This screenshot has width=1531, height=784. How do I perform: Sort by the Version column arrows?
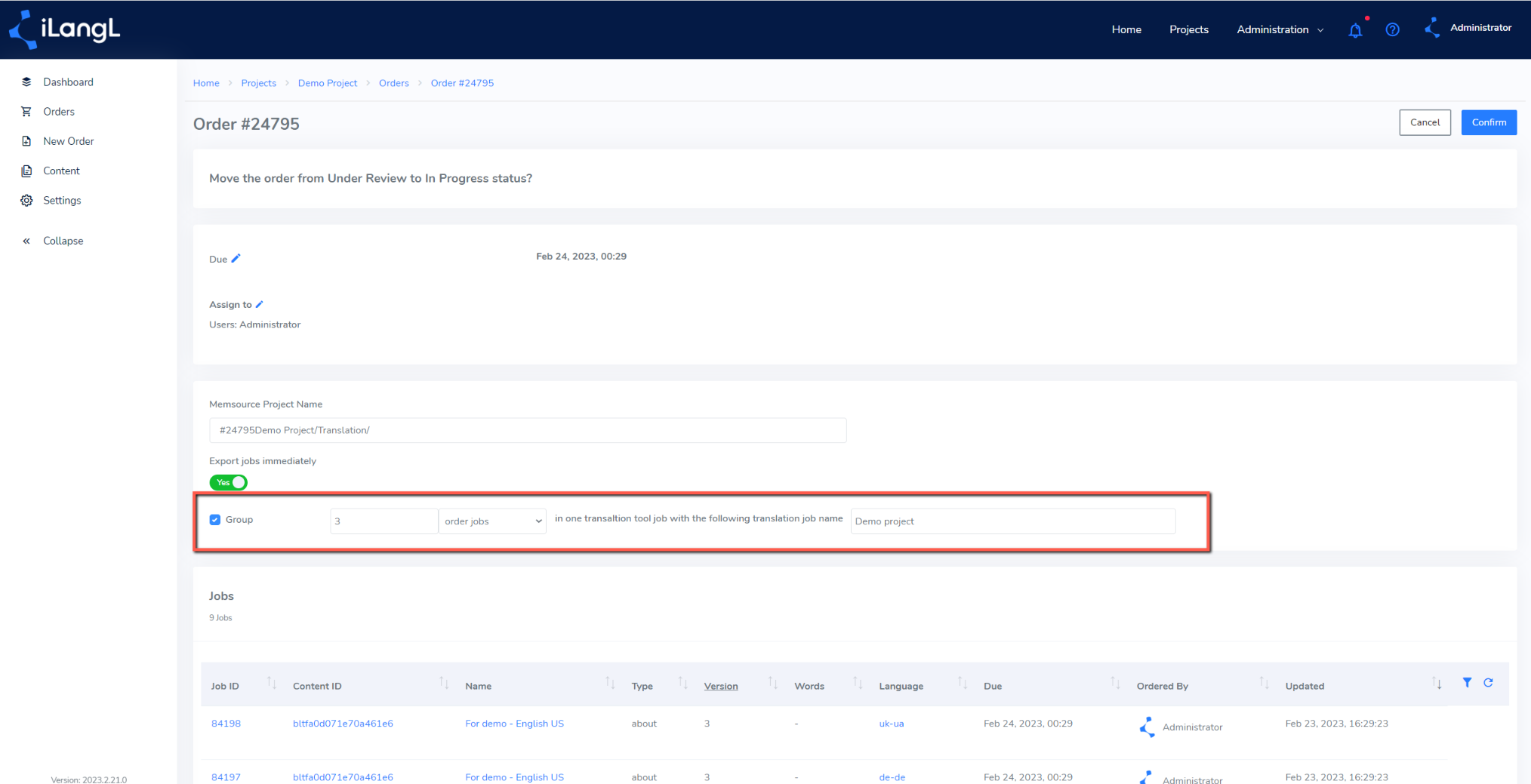tap(773, 683)
